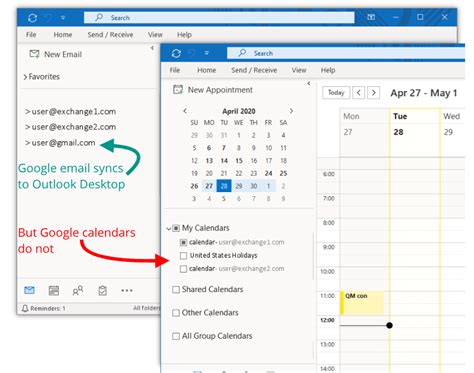Click the Send/Receive sync icon in calendar title bar

pyautogui.click(x=176, y=53)
